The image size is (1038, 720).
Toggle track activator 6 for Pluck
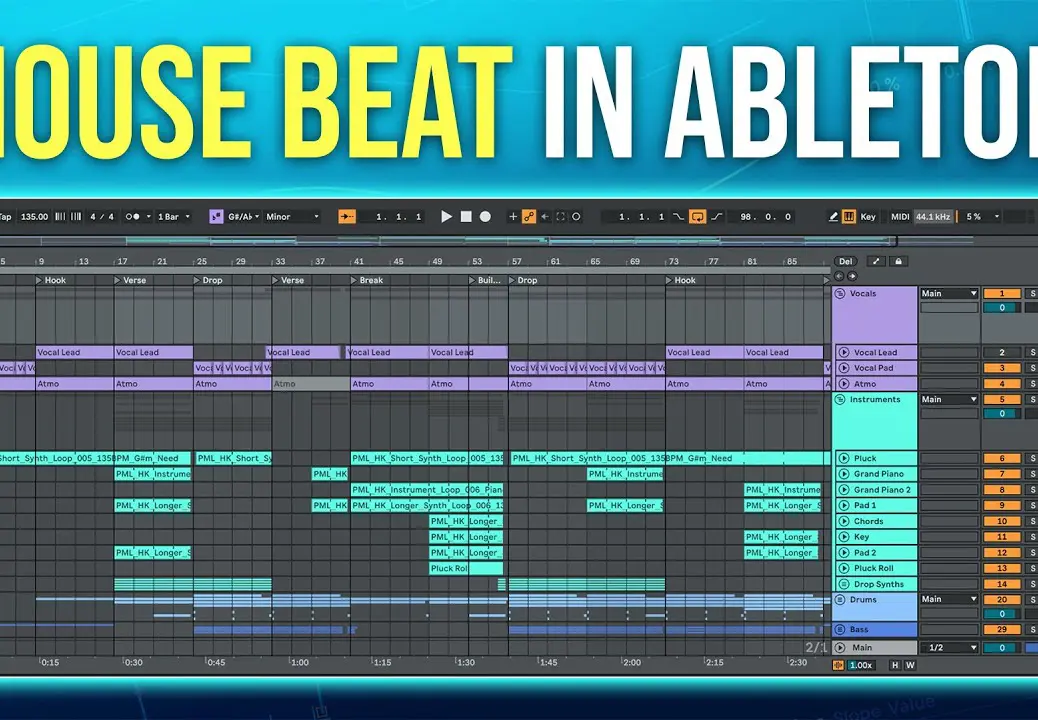pyautogui.click(x=1002, y=458)
